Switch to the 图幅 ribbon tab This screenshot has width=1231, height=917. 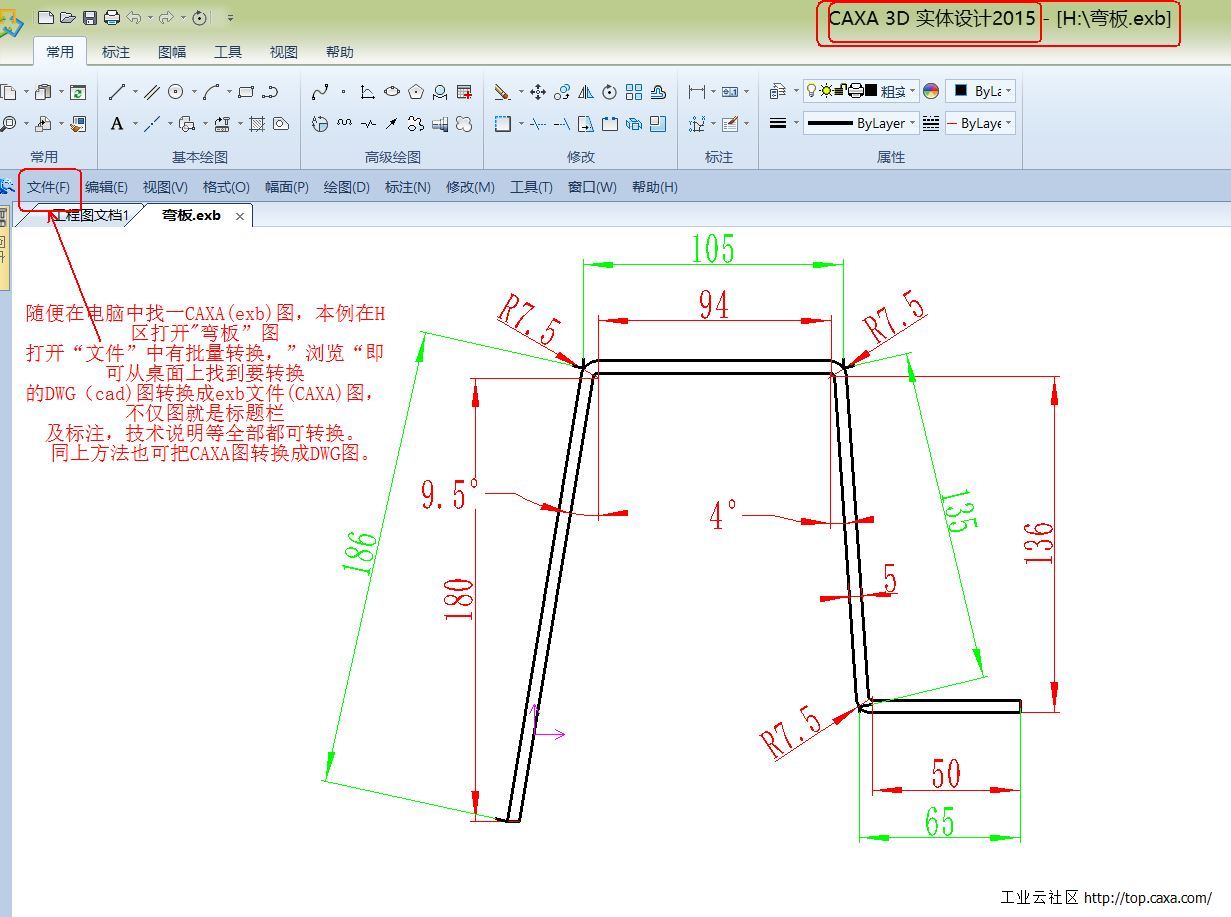(x=172, y=52)
